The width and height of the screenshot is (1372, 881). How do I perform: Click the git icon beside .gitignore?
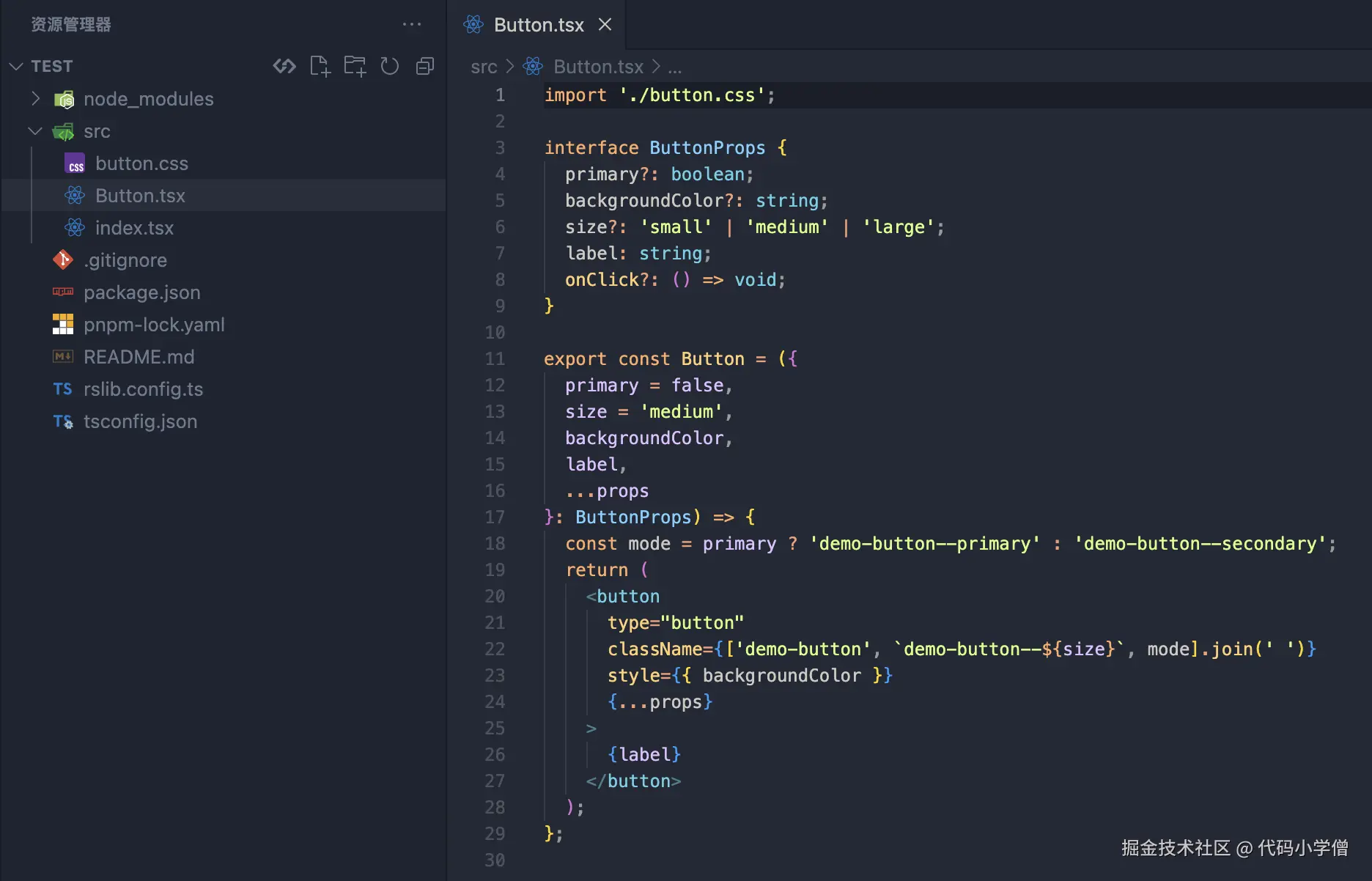coord(63,260)
